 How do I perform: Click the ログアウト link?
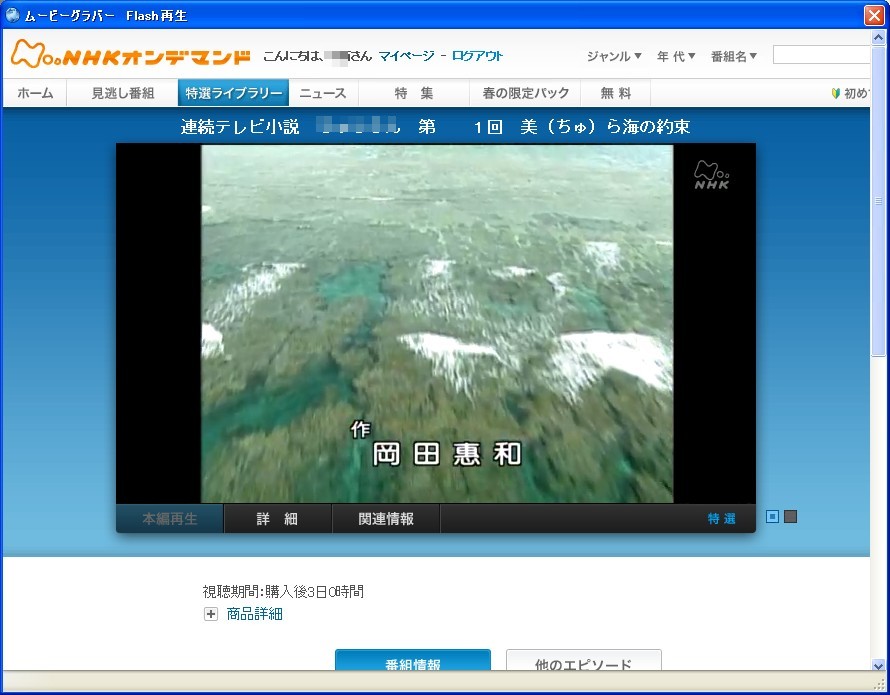click(477, 56)
